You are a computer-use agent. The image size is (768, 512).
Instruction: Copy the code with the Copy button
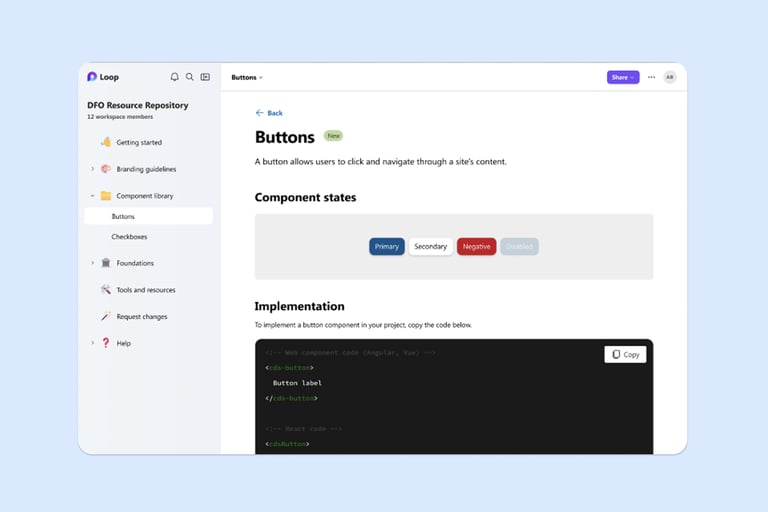tap(625, 354)
